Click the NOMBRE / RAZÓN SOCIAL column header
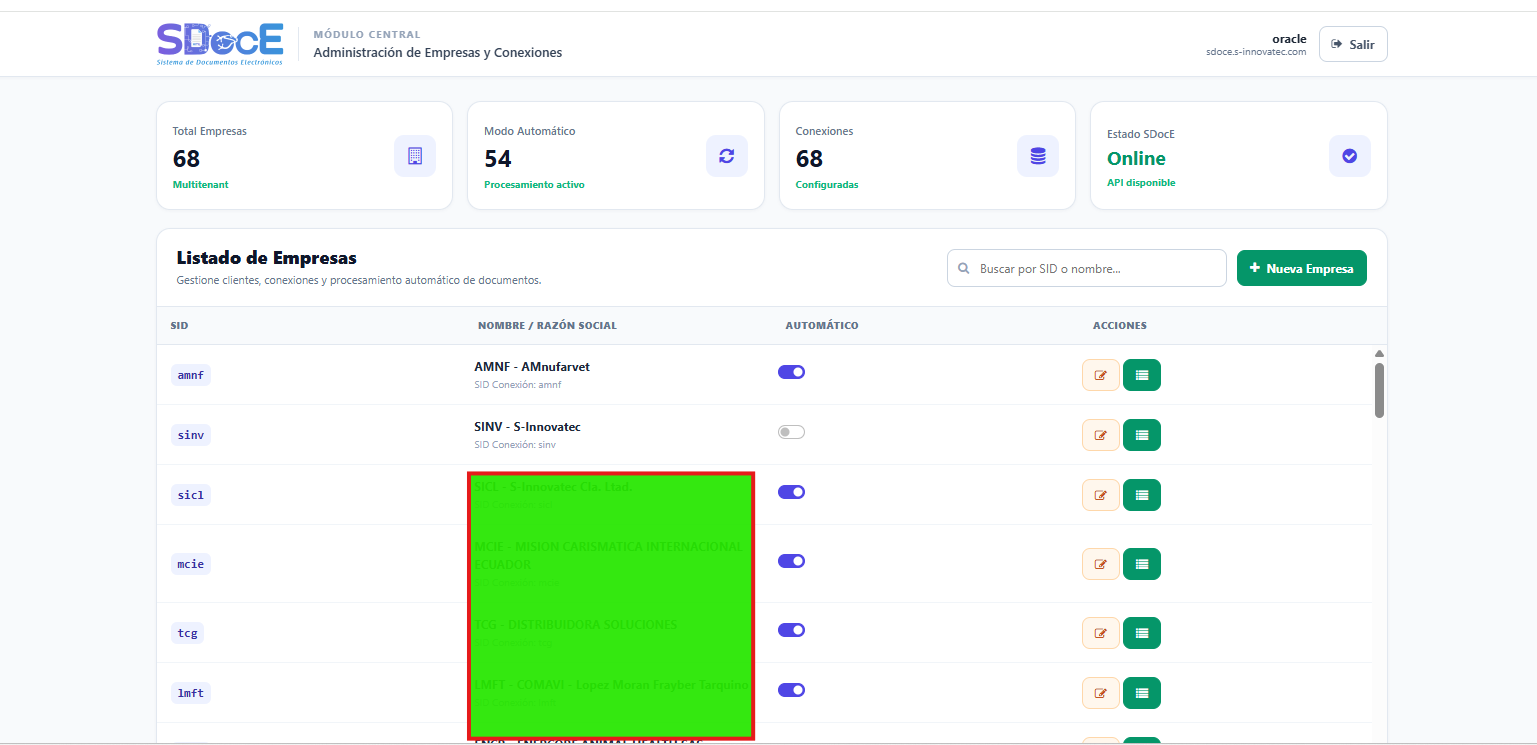This screenshot has width=1537, height=745. pos(547,326)
